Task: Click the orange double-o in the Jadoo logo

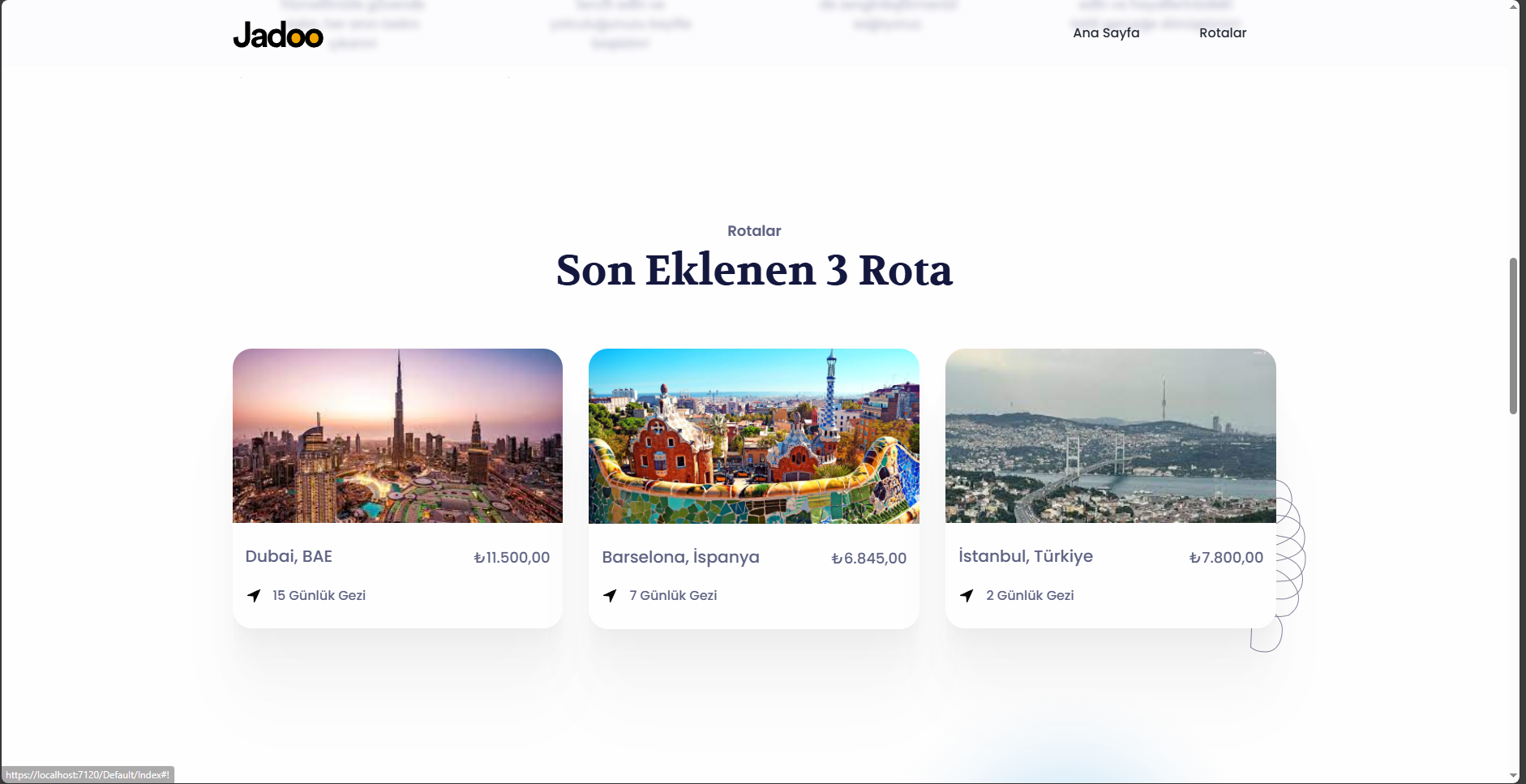Action: [x=302, y=35]
